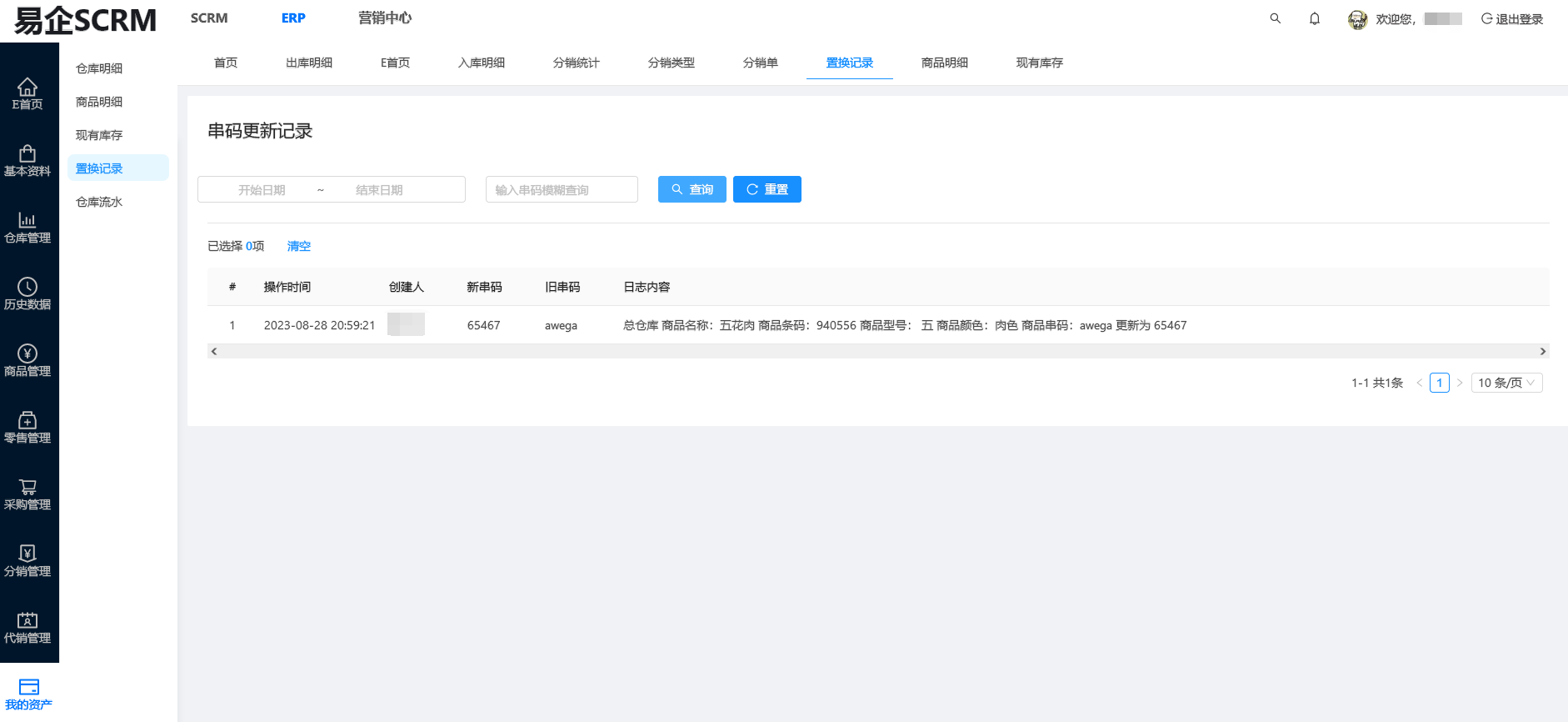Open notifications bell icon
The image size is (1568, 722).
1315,18
